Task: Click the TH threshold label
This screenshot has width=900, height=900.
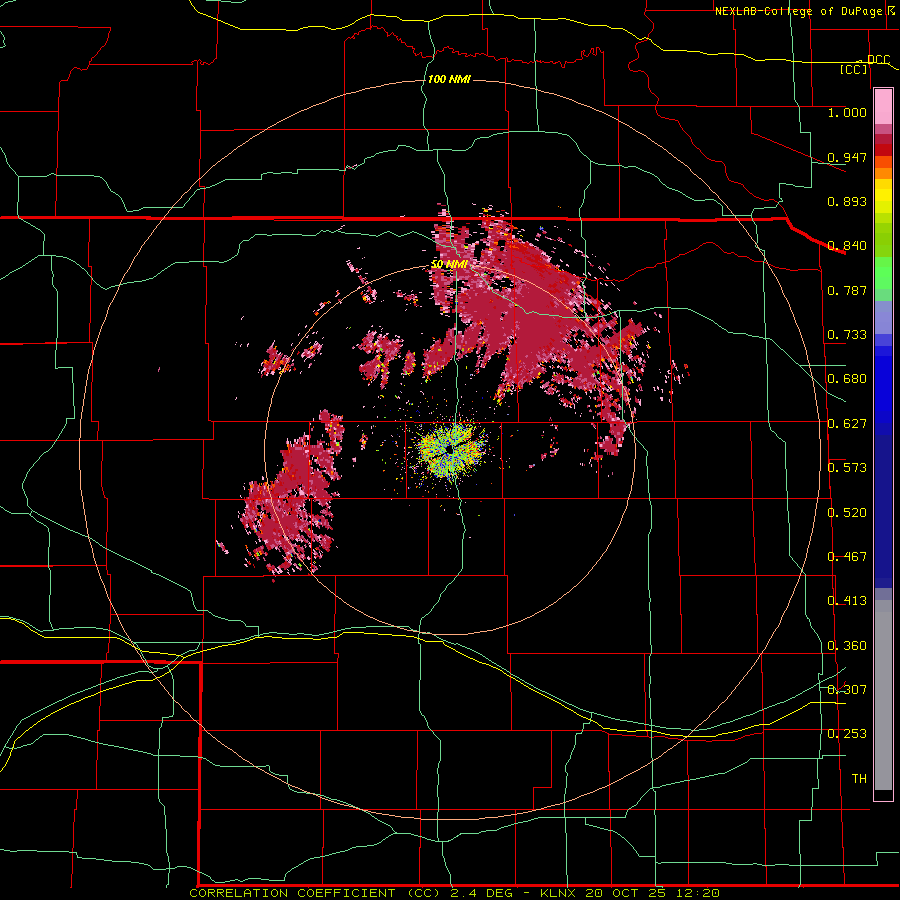Action: point(859,779)
